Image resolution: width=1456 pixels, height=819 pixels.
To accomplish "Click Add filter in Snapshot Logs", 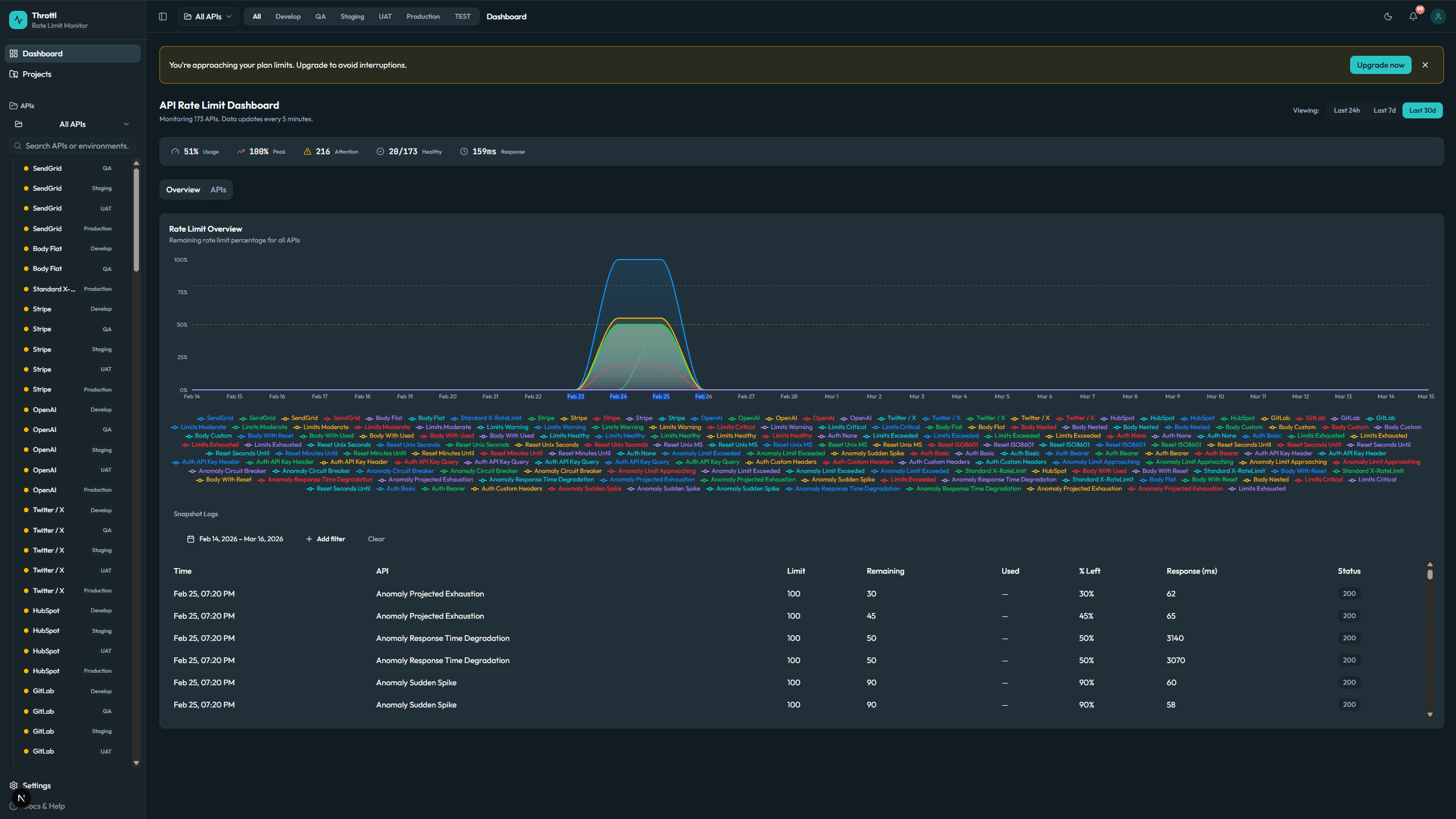I will click(326, 539).
